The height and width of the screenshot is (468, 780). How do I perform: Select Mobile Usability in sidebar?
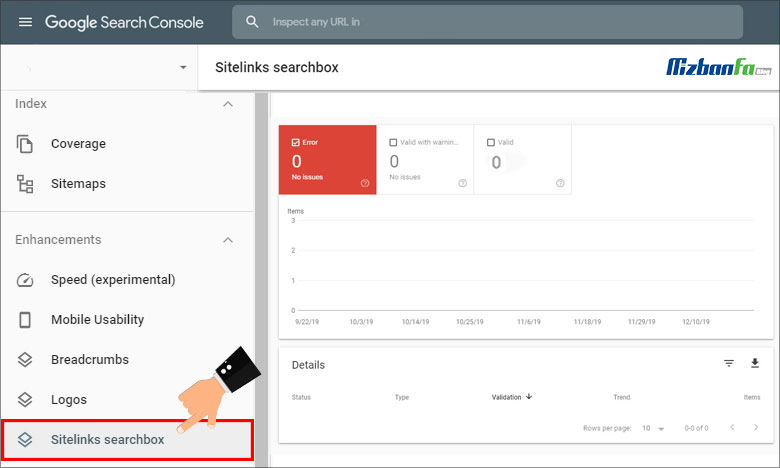tap(97, 320)
